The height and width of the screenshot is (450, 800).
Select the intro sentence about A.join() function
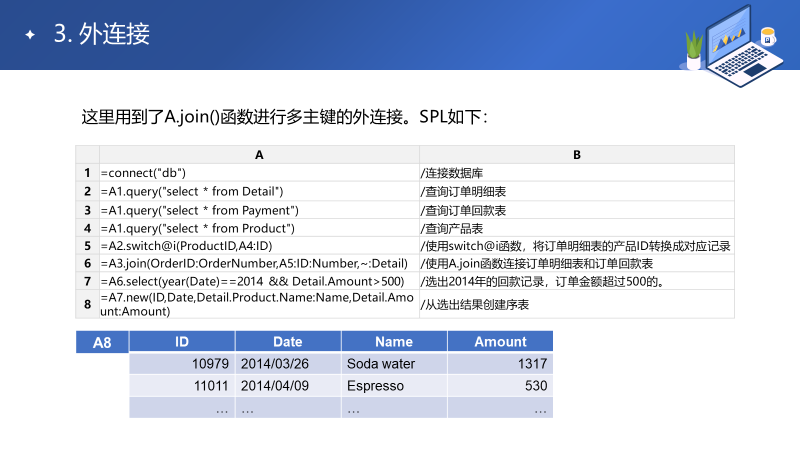coord(284,117)
